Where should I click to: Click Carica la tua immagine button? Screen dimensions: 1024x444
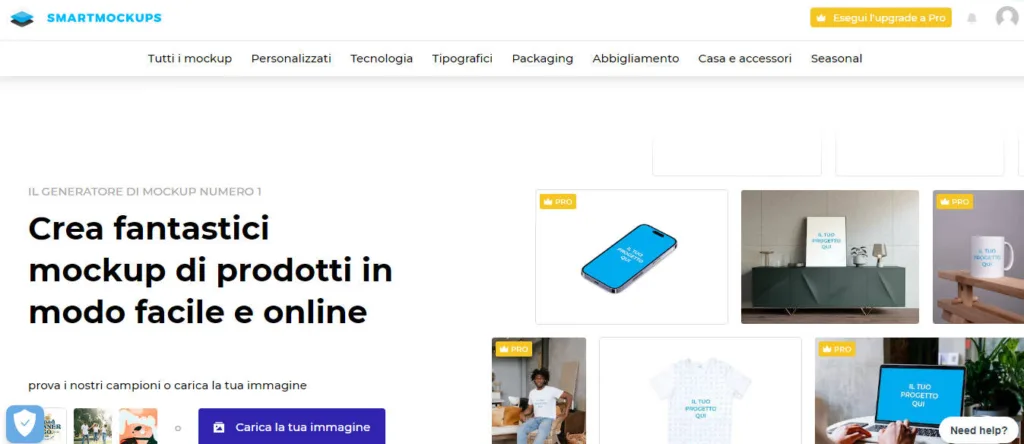292,426
